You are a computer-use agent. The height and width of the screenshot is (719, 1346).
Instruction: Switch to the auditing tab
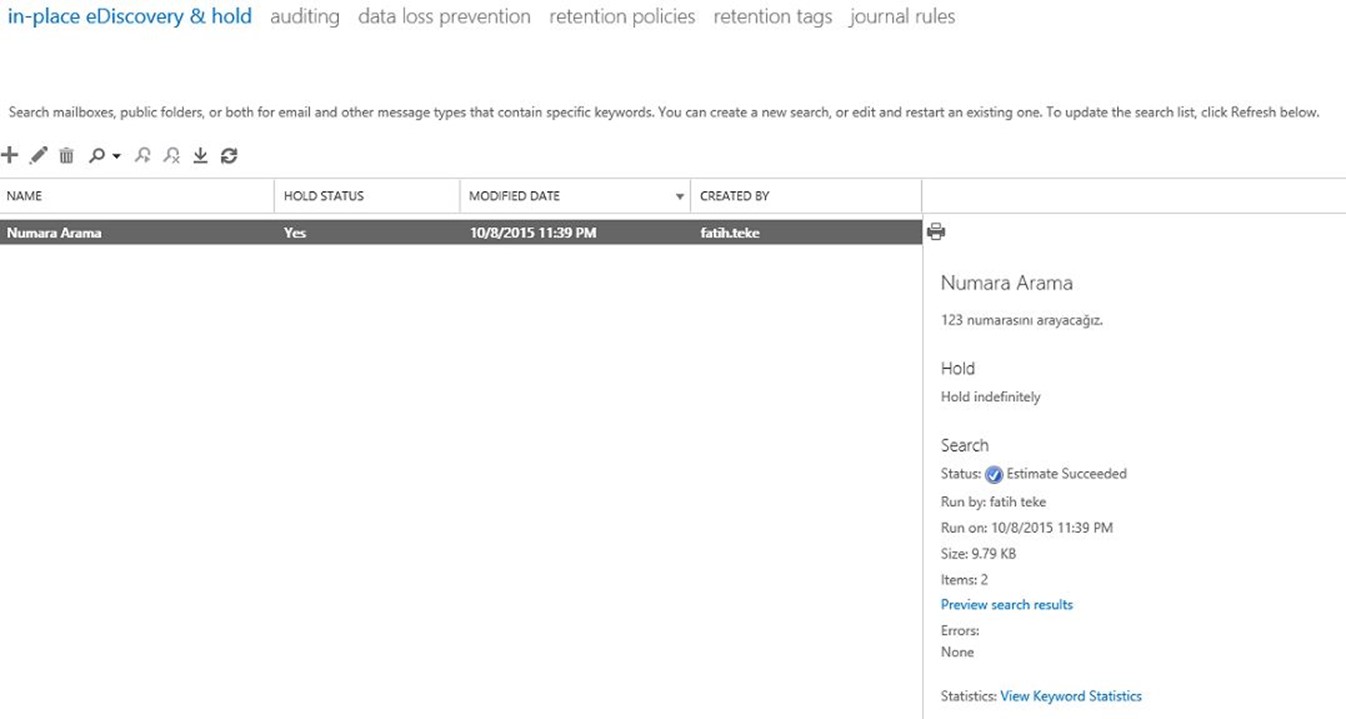click(x=305, y=16)
